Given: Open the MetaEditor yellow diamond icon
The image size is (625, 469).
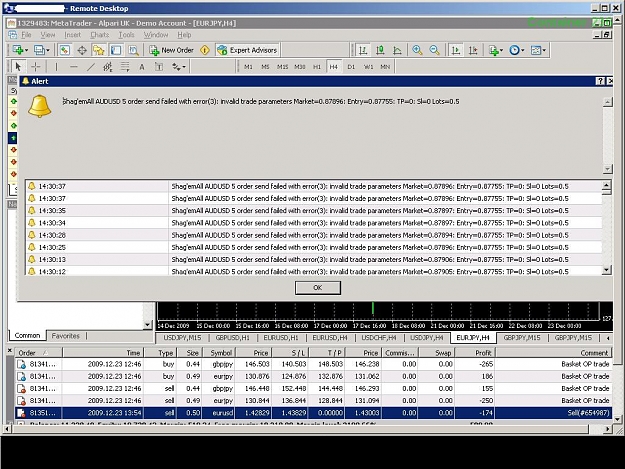Looking at the screenshot, I should pyautogui.click(x=205, y=50).
